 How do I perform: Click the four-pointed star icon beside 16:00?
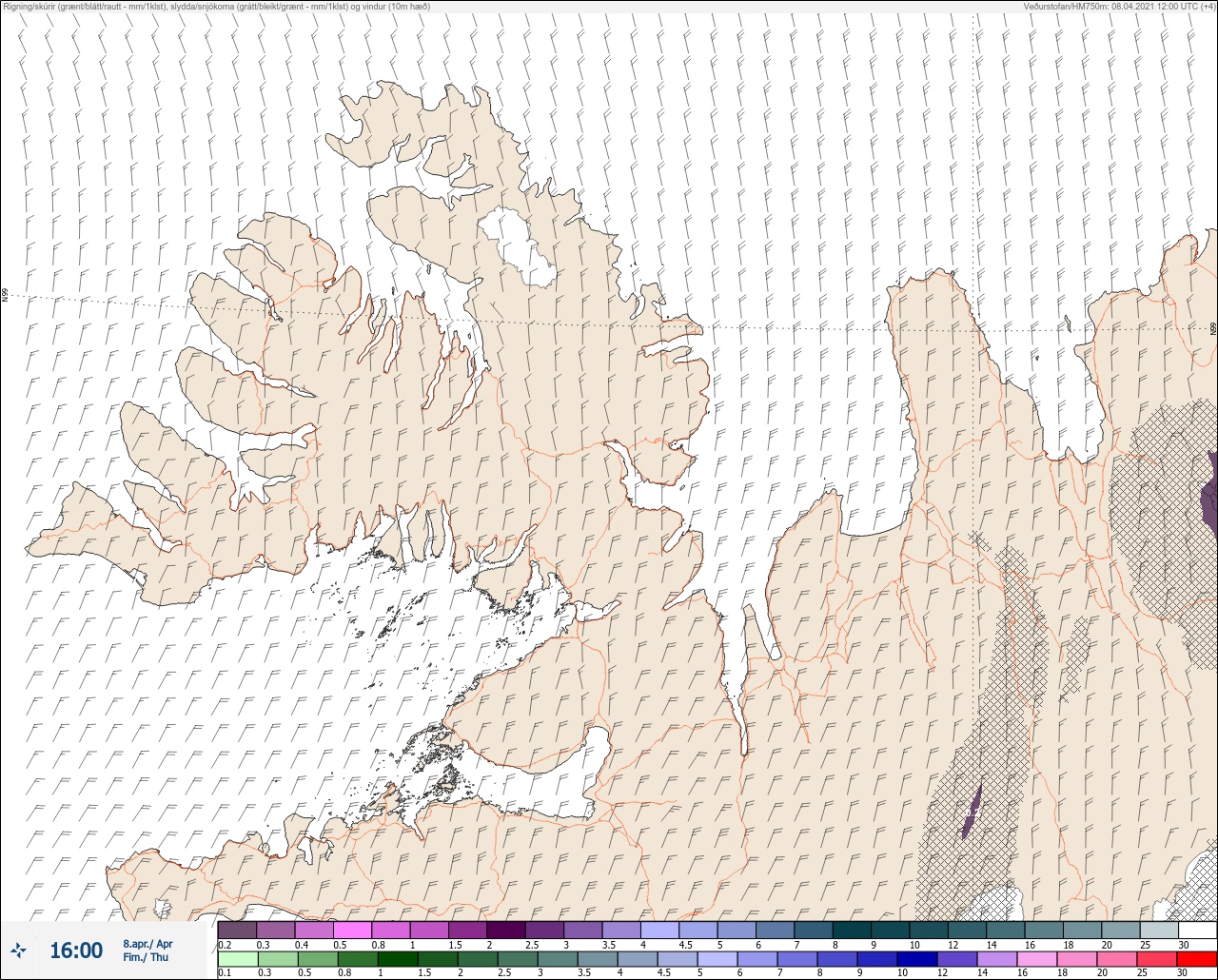click(19, 950)
